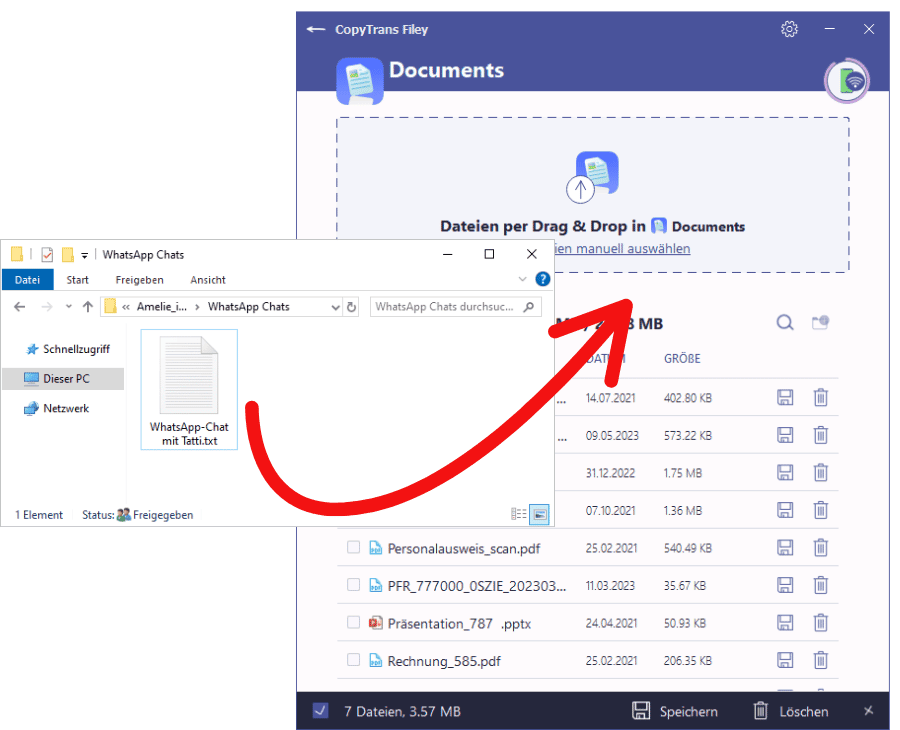Viewport: 900px width, 730px height.
Task: Open the Start ribbon tab
Action: pos(77,279)
